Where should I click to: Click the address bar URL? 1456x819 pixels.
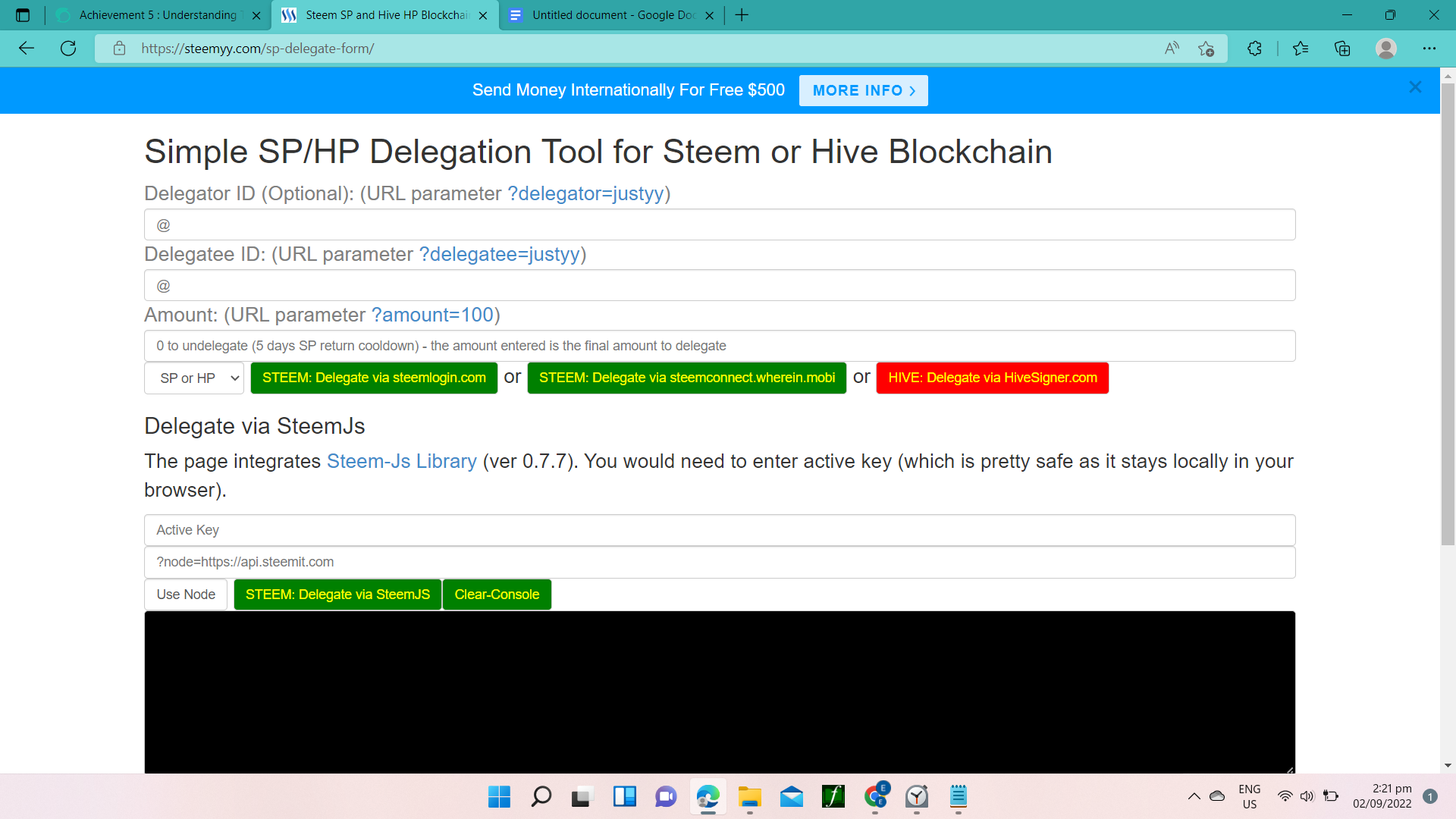(258, 49)
